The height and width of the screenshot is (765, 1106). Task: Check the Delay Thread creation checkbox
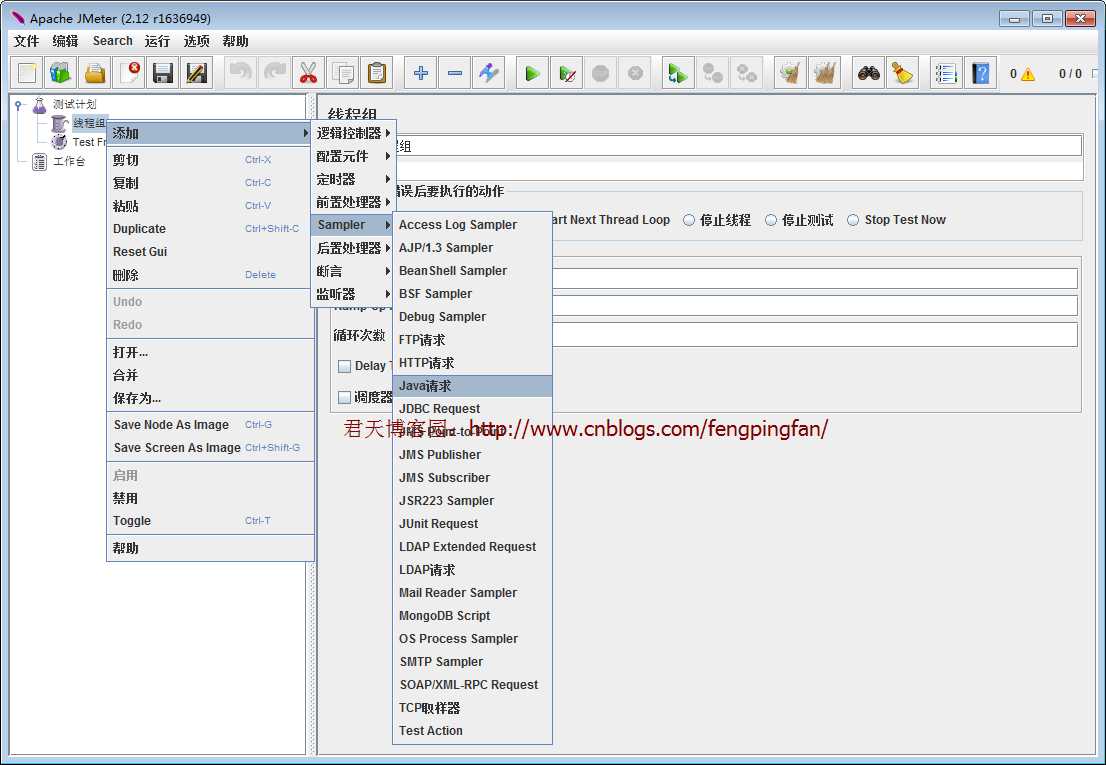pyautogui.click(x=344, y=366)
